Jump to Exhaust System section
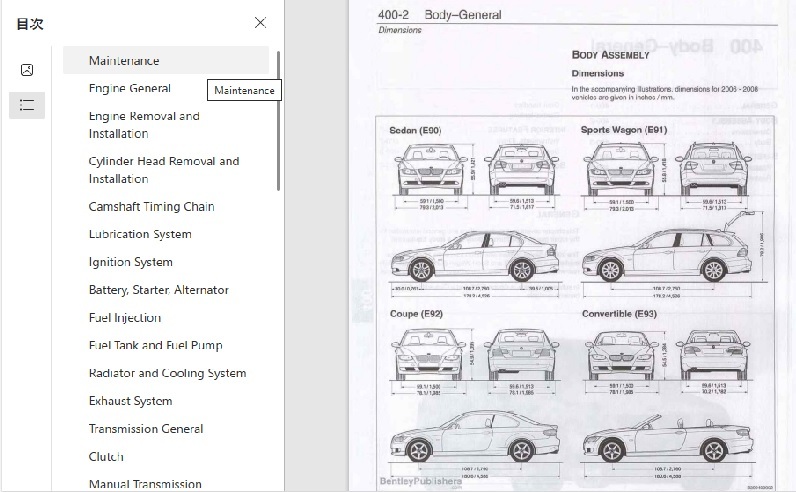The image size is (796, 492). pos(130,401)
